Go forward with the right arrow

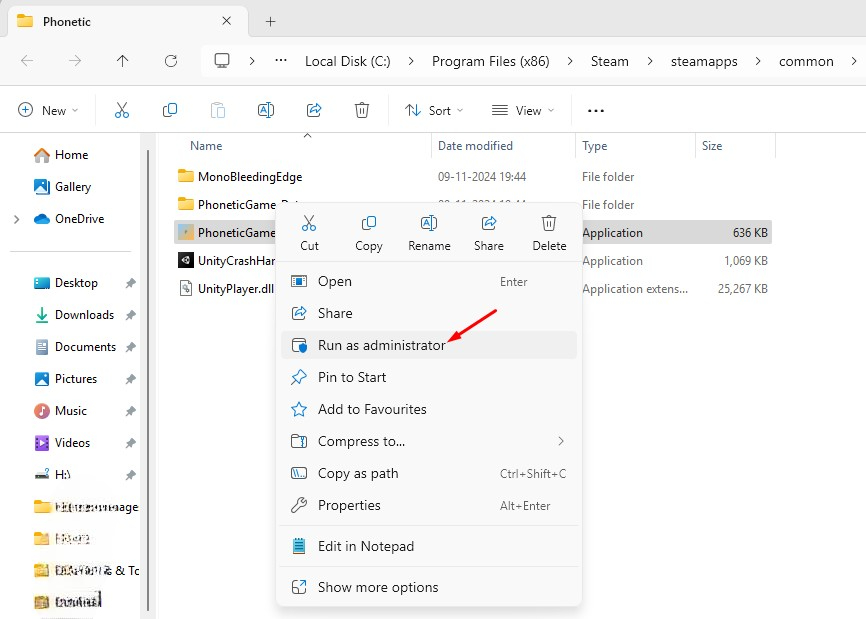75,61
